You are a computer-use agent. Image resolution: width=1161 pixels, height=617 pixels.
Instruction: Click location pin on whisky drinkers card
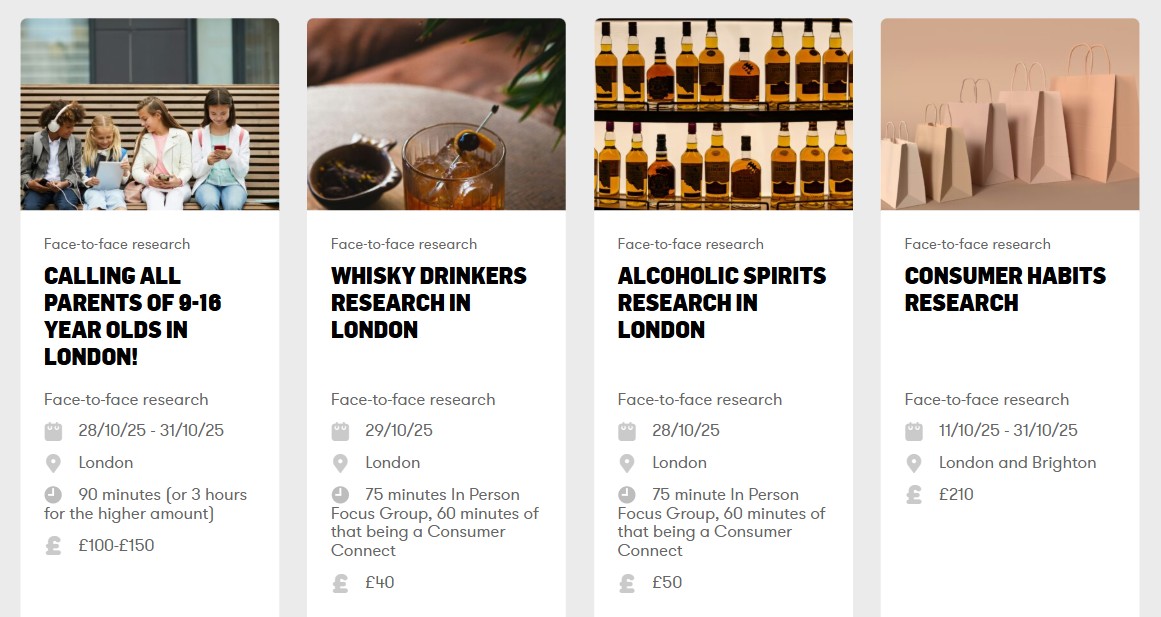(340, 463)
